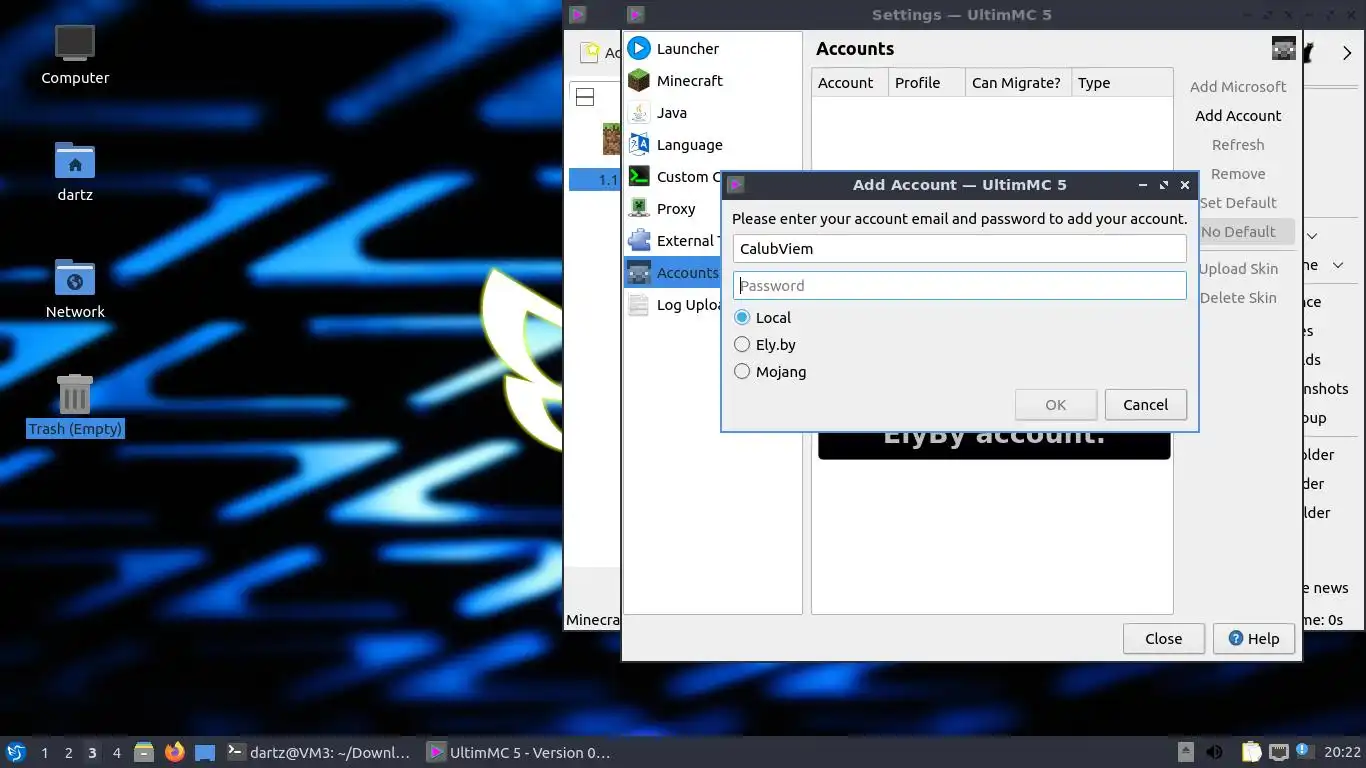Maximize the Add Account dialog
The width and height of the screenshot is (1366, 768).
[x=1164, y=185]
